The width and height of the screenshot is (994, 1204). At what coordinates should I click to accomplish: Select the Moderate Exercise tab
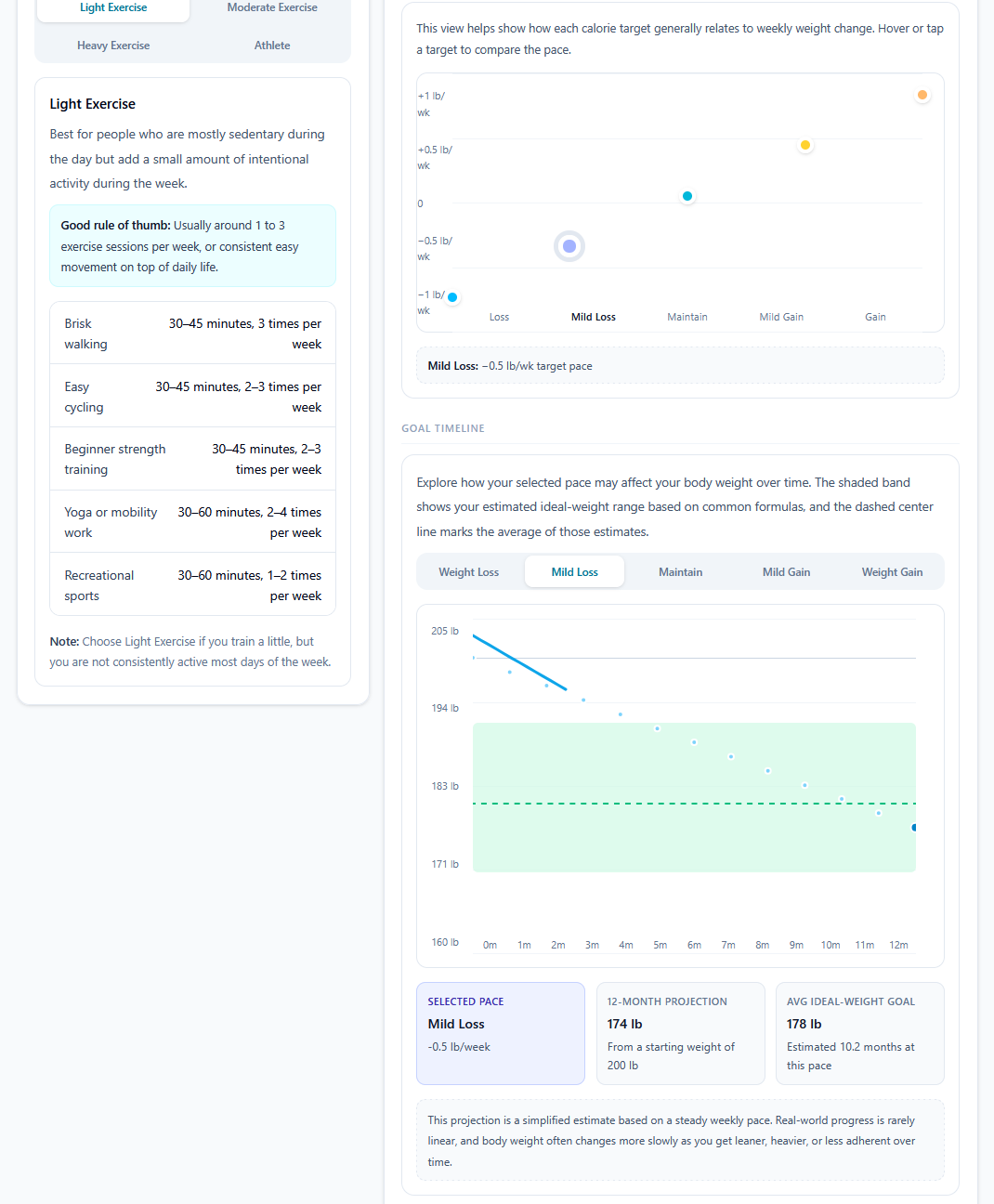[x=272, y=8]
